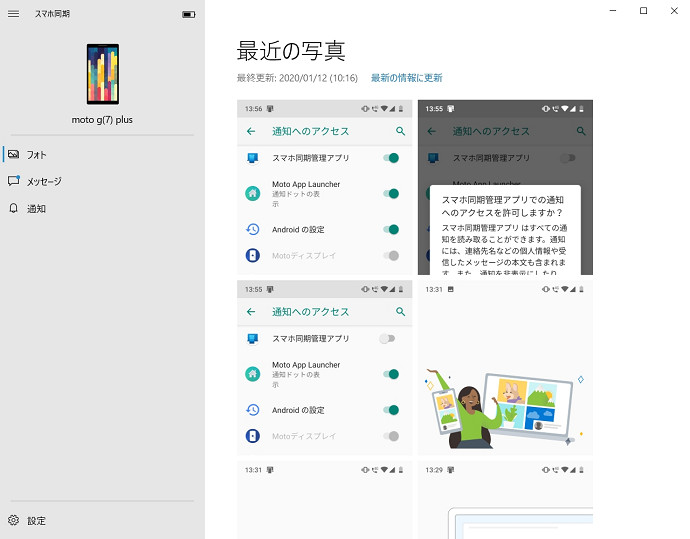Screen dimensions: 690x539
Task: Maximize the スマホ同期 window
Action: pyautogui.click(x=643, y=11)
